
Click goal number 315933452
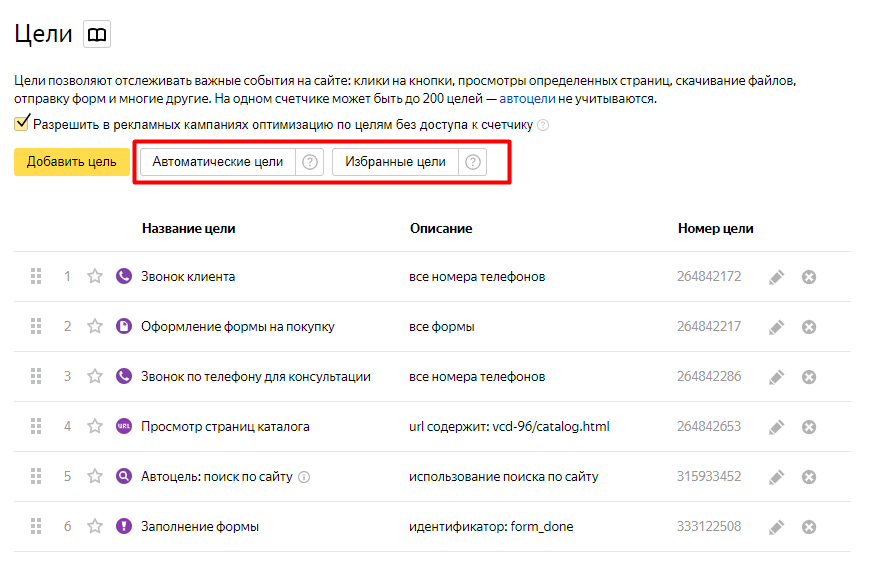point(709,476)
